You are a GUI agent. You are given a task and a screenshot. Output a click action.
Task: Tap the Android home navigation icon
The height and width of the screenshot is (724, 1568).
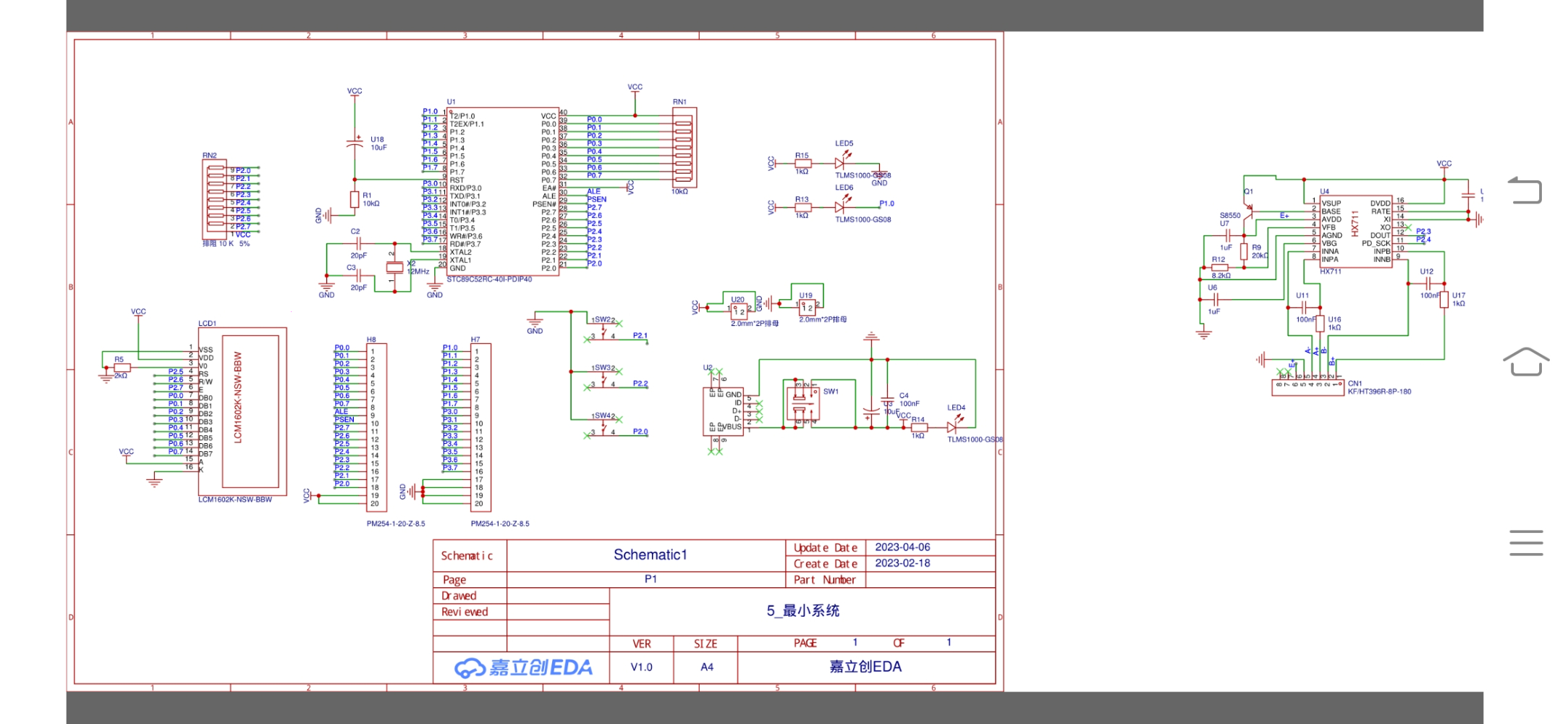[1526, 361]
